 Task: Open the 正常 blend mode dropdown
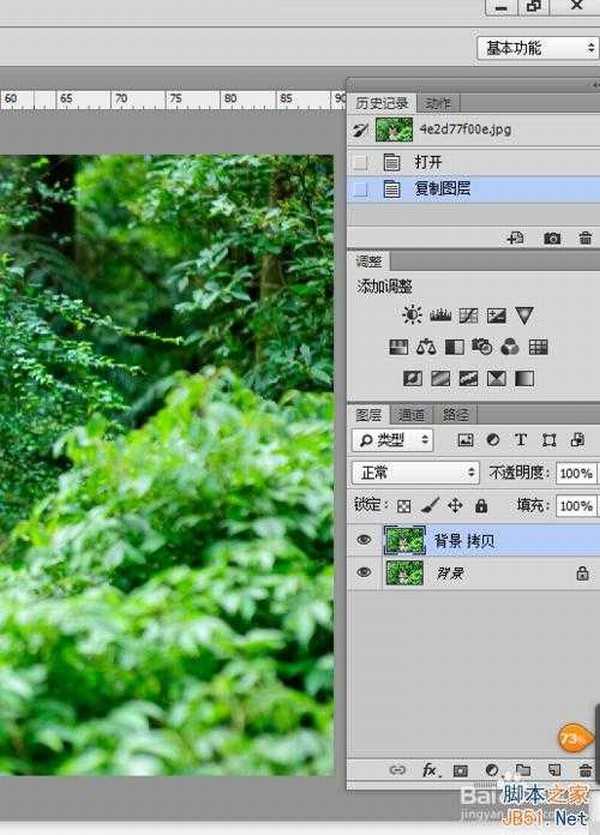(416, 472)
